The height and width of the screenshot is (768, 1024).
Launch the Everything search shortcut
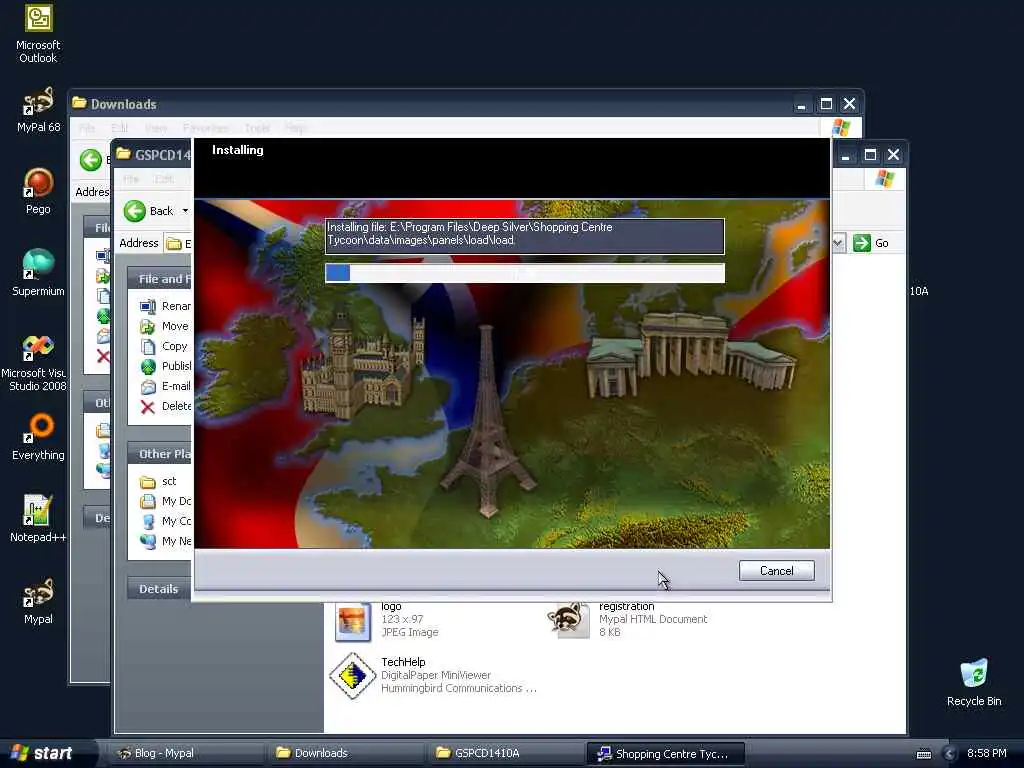tap(38, 437)
